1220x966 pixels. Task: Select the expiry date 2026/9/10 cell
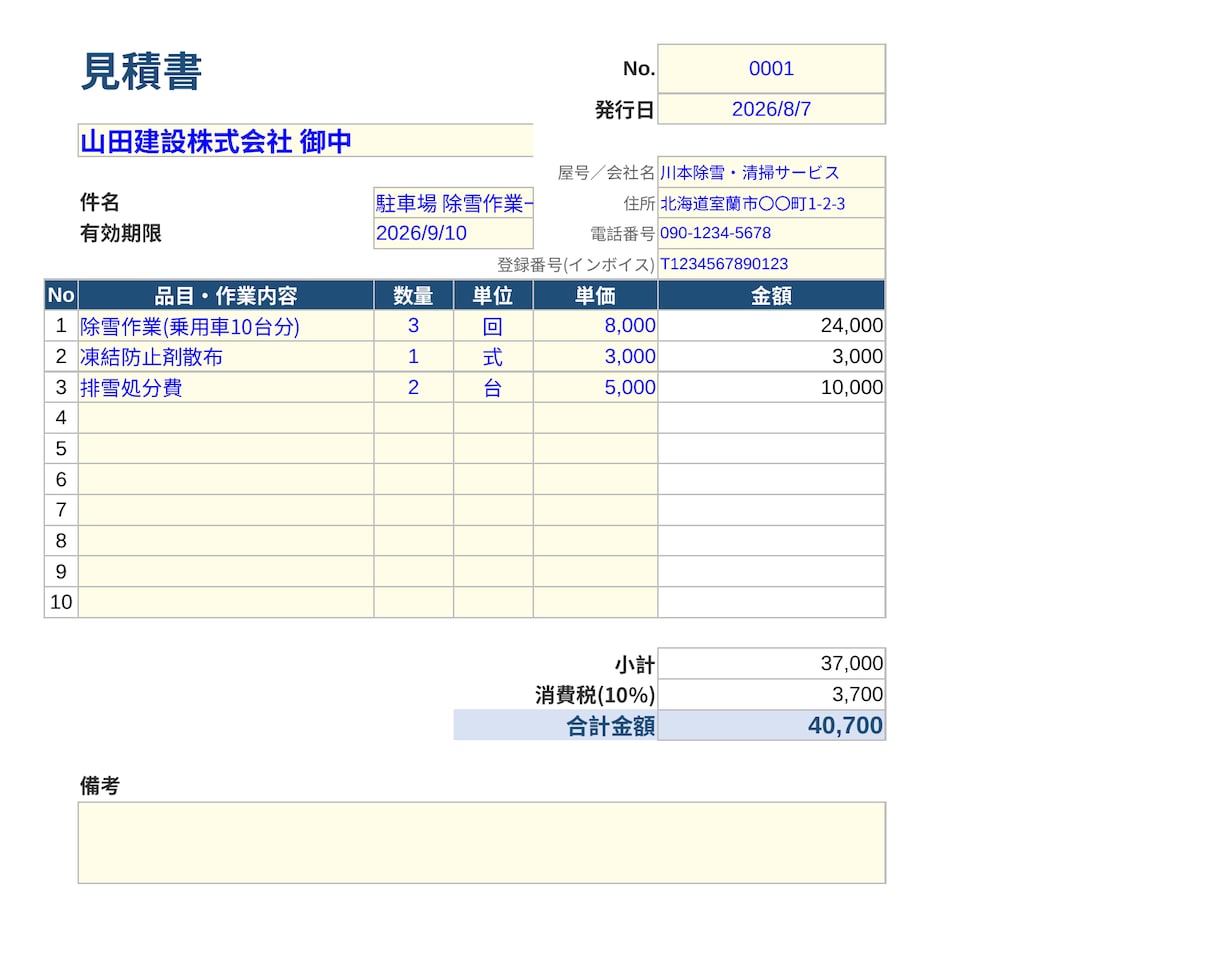[x=454, y=234]
